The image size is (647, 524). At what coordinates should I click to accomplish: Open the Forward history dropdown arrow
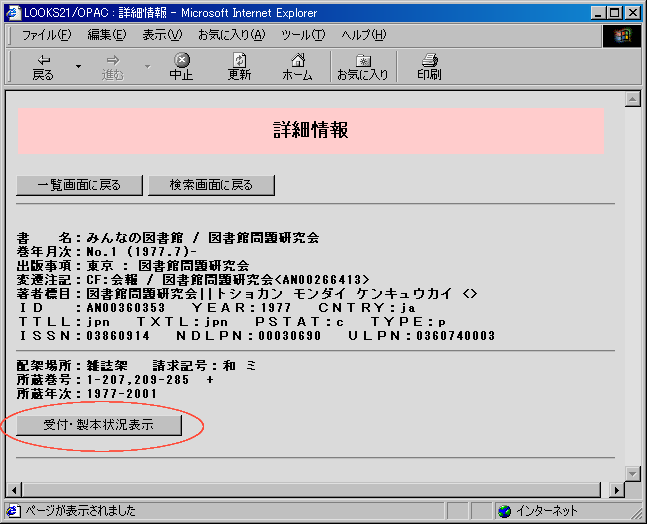[148, 67]
